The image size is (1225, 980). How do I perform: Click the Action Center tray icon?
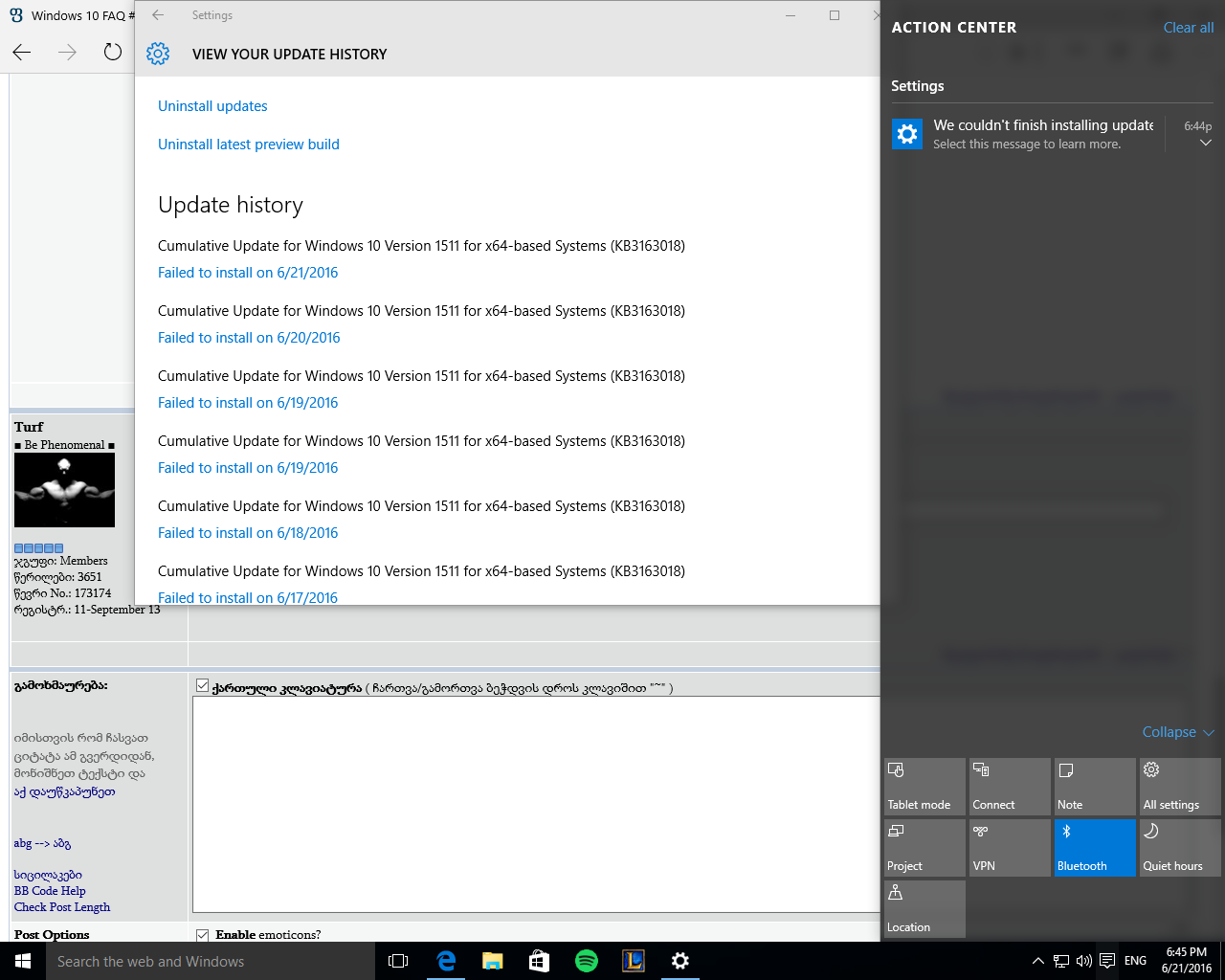1107,961
